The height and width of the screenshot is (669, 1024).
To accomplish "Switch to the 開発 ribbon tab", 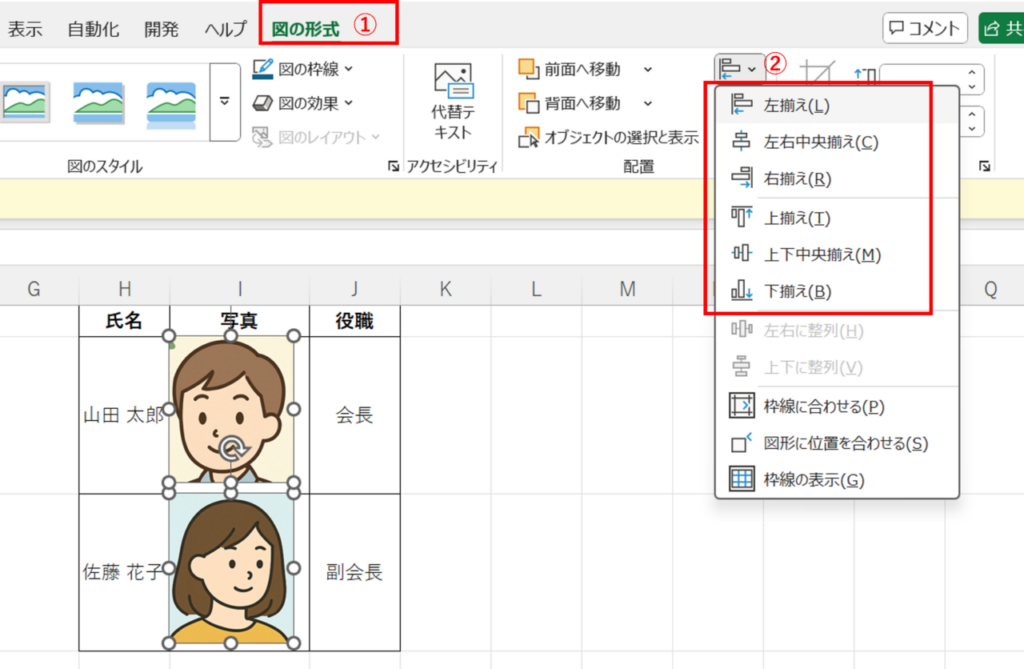I will pyautogui.click(x=160, y=28).
